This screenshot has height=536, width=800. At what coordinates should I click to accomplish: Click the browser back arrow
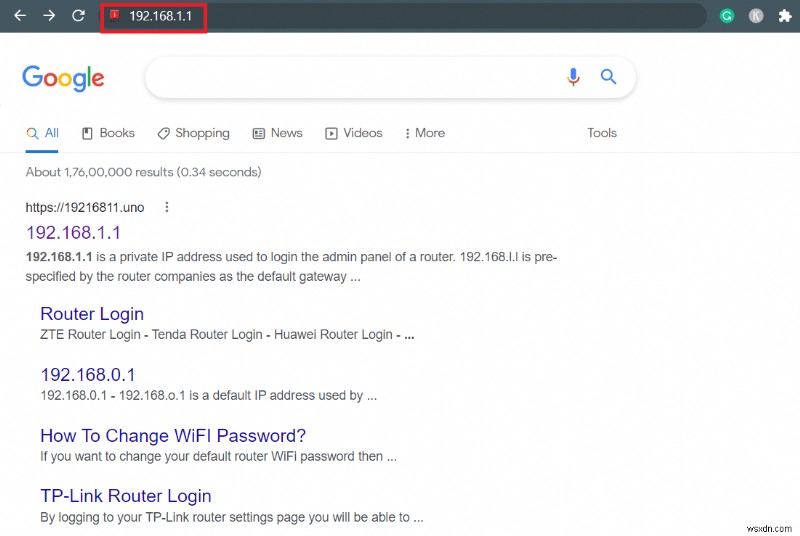(x=20, y=16)
